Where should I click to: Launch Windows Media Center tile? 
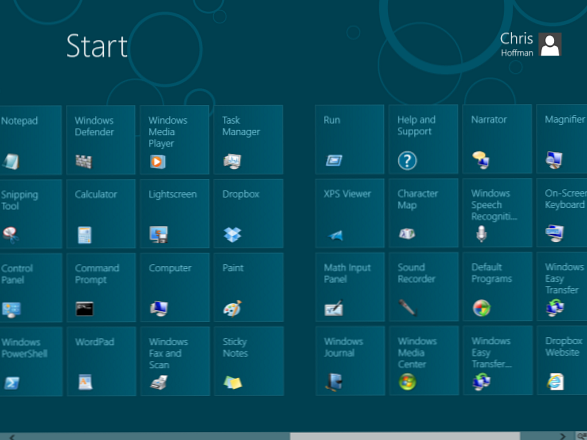[x=424, y=361]
